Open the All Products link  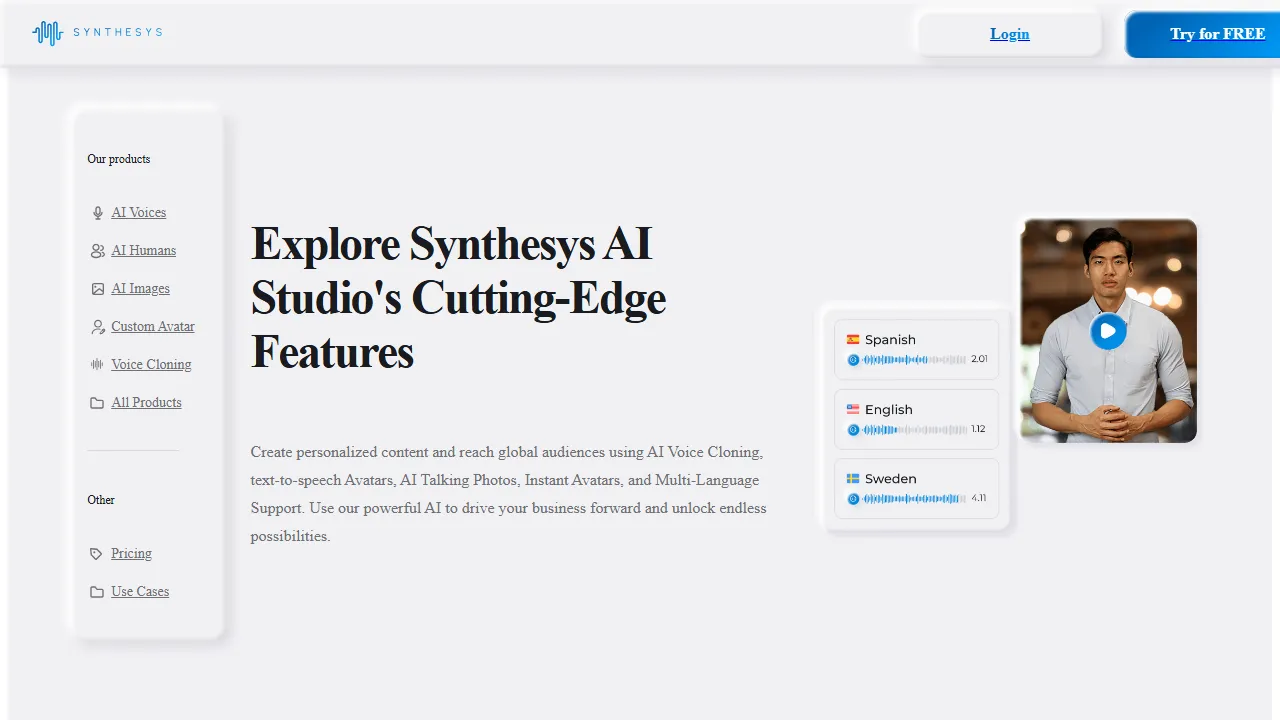147,403
